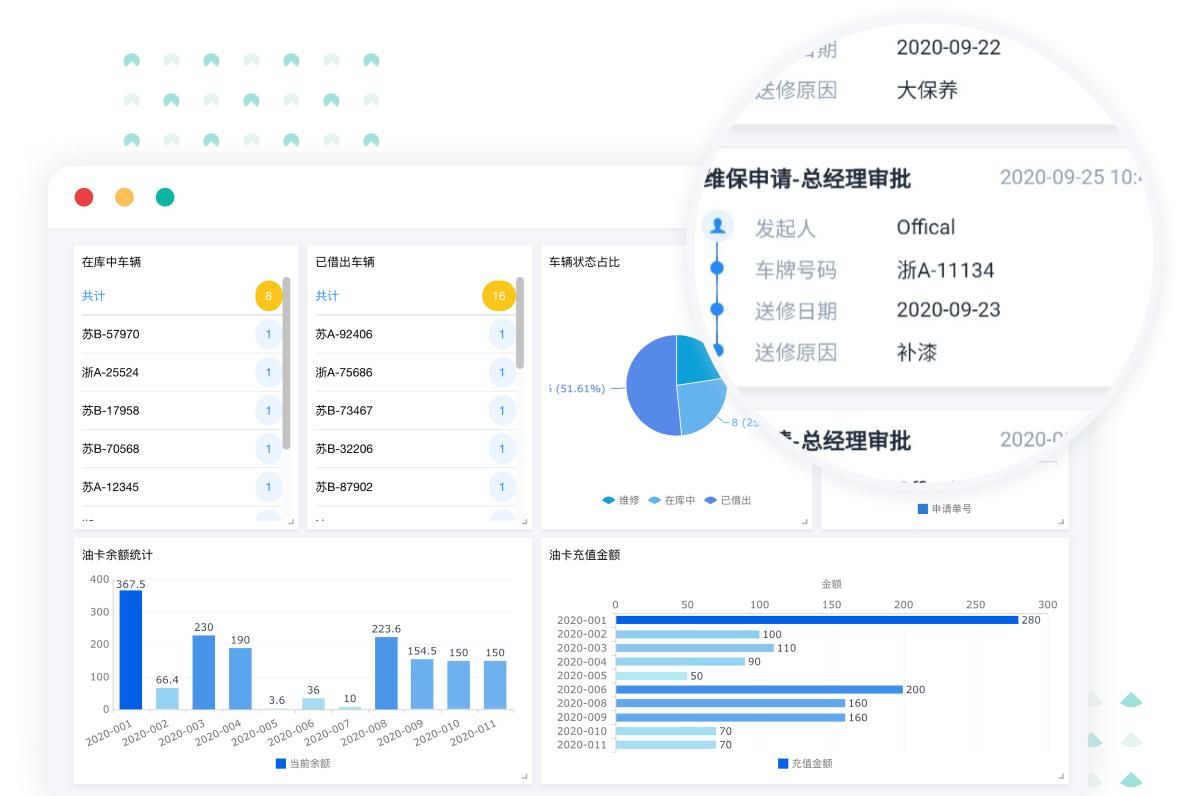Click resize handle of 油卡充值金额 panel

click(1062, 777)
